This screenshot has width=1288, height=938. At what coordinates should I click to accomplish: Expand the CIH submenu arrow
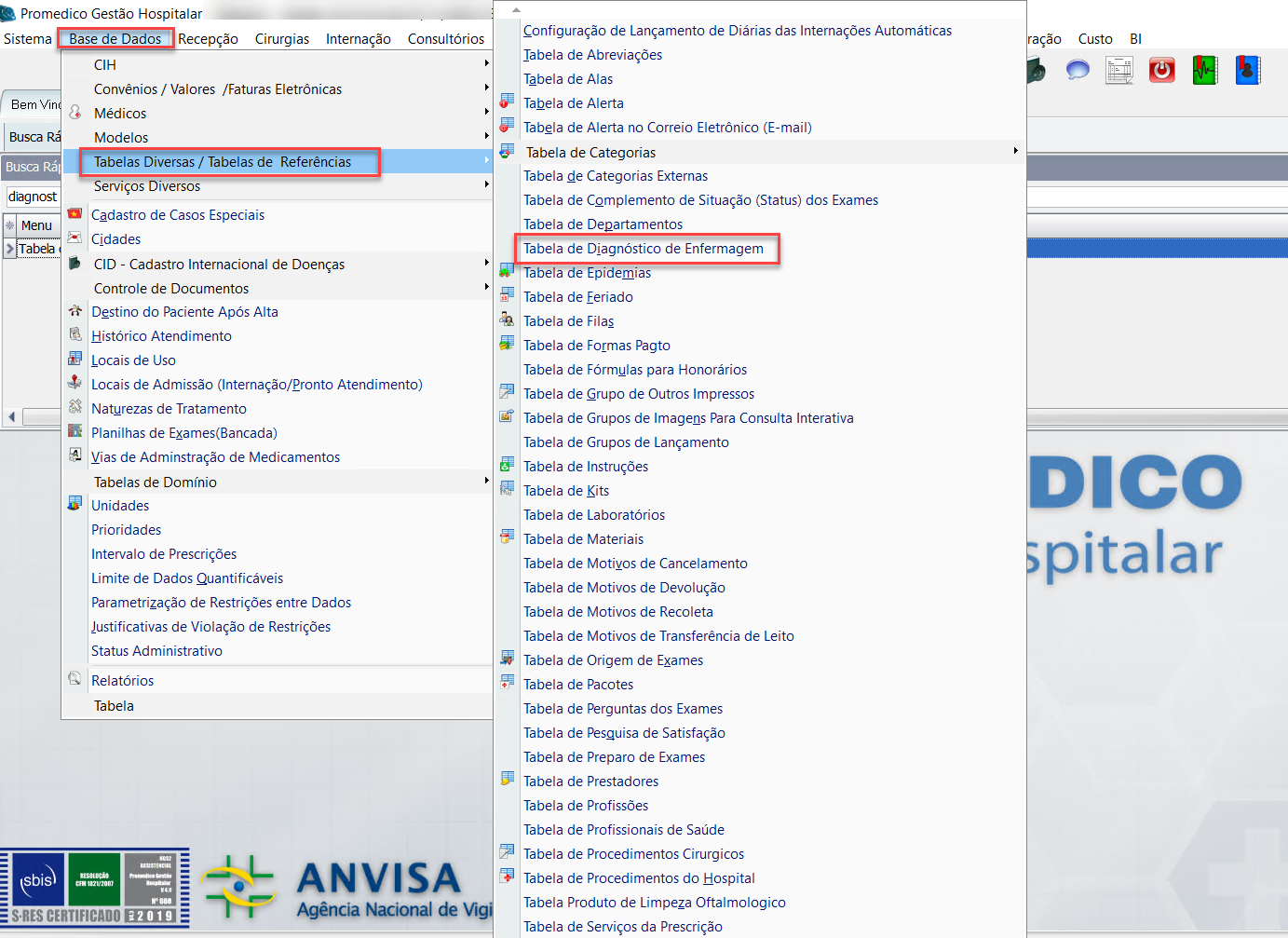[486, 64]
